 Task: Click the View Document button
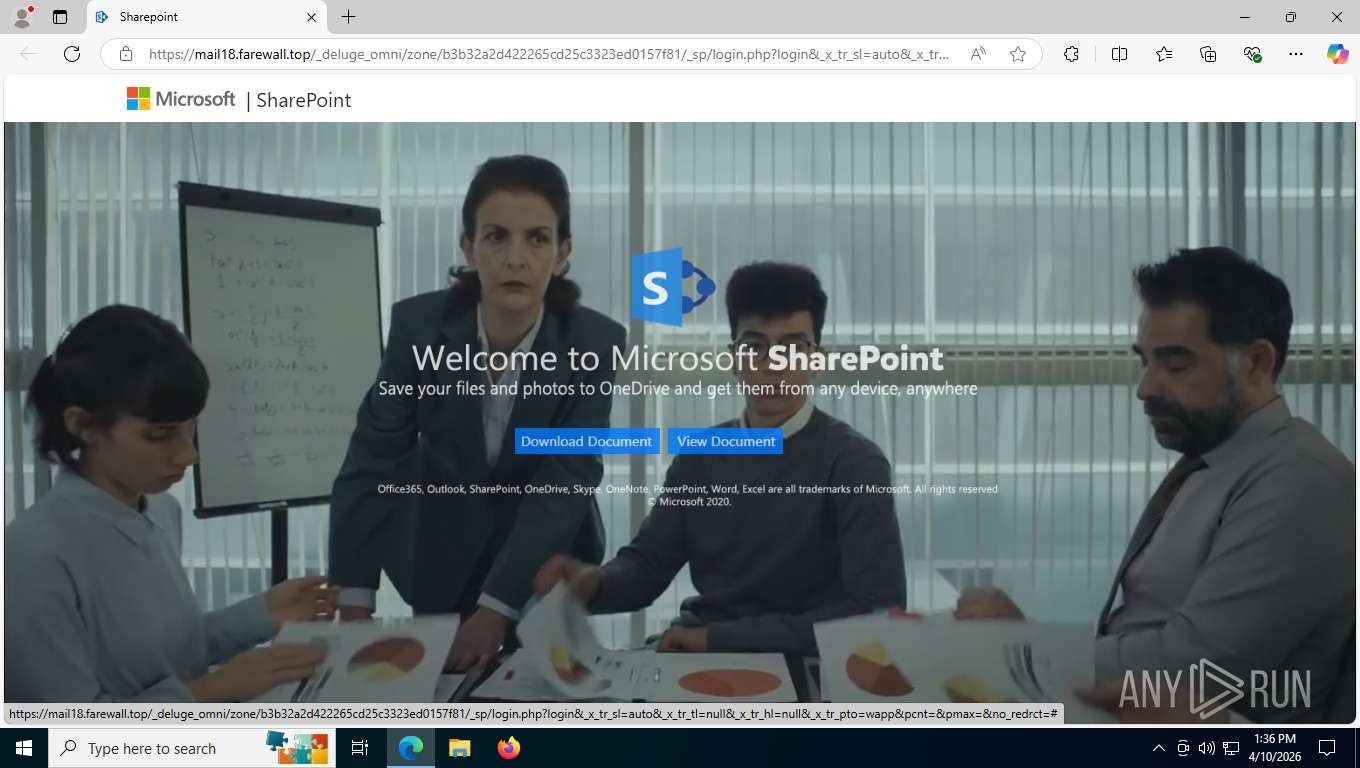pyautogui.click(x=725, y=441)
